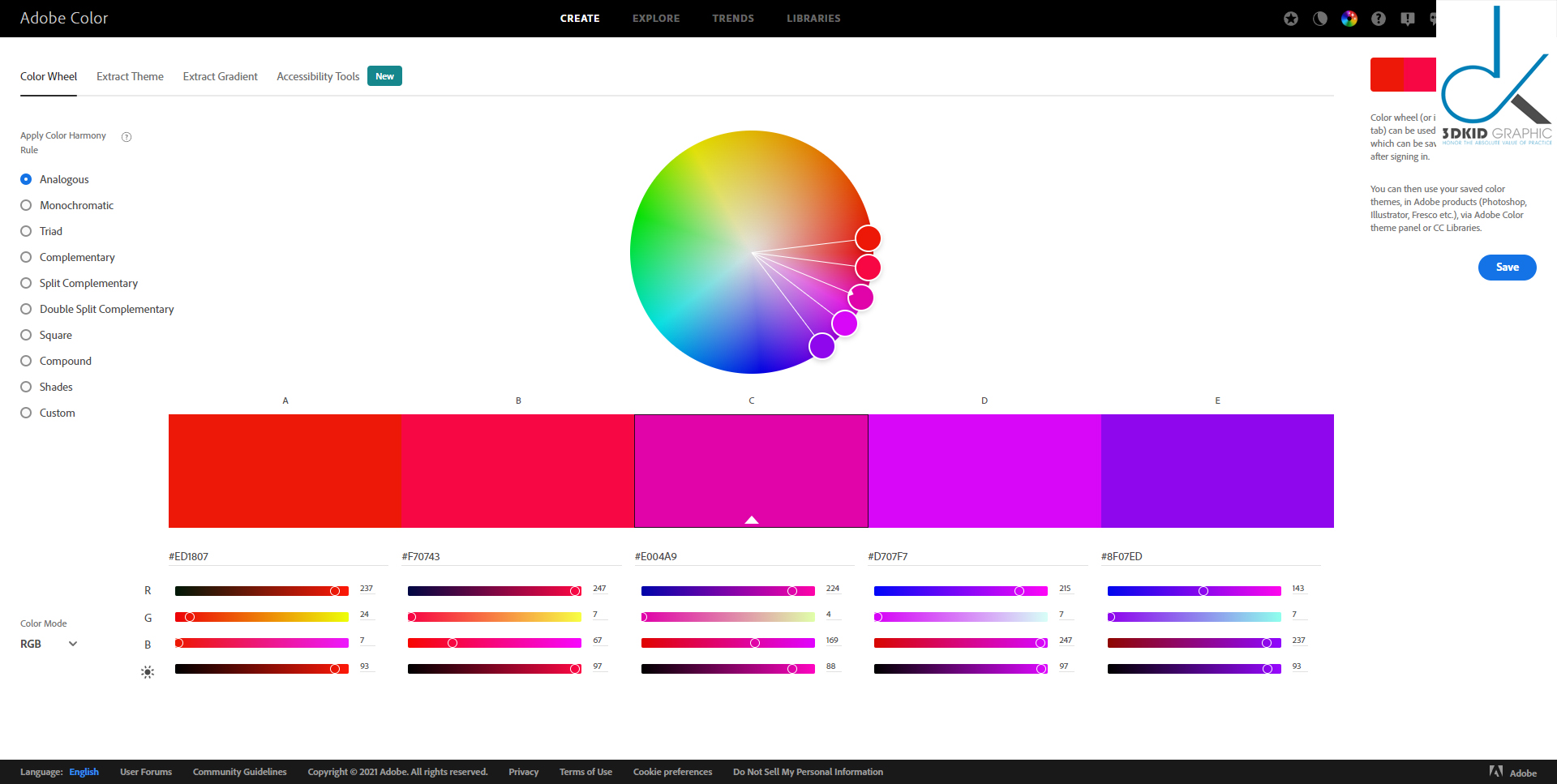The width and height of the screenshot is (1557, 784).
Task: Select the red color swatch A
Action: tap(285, 471)
